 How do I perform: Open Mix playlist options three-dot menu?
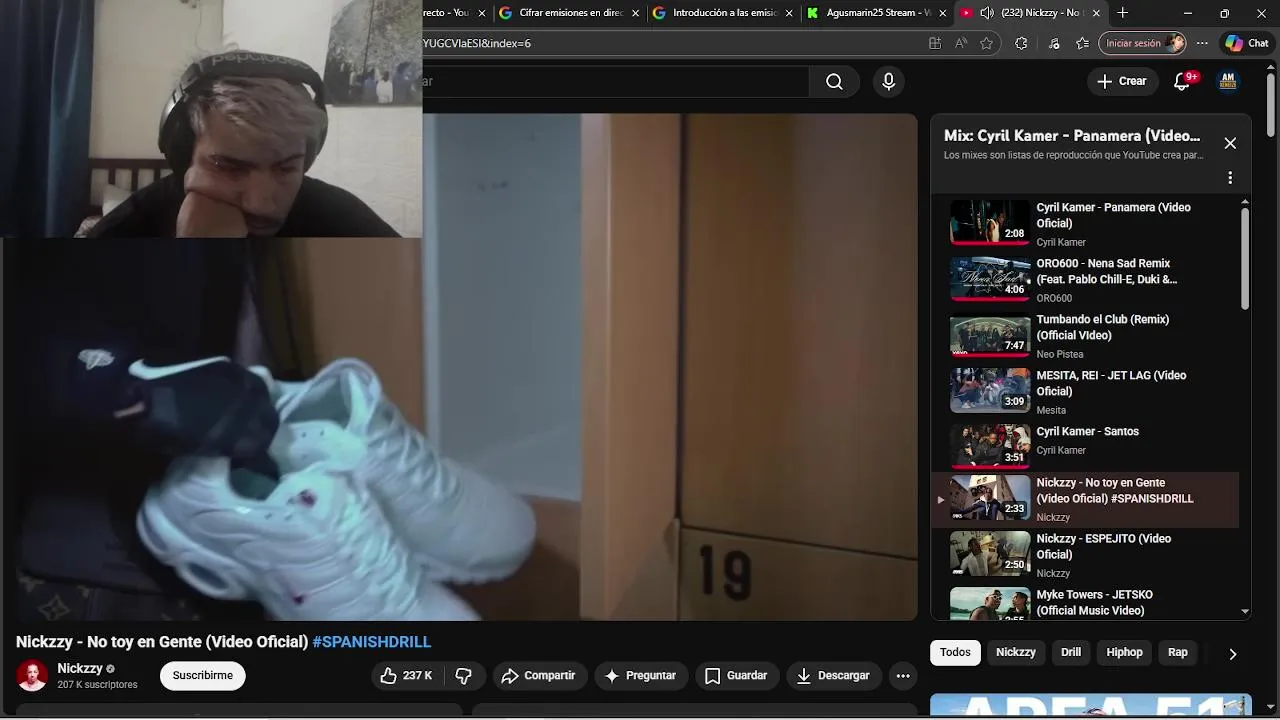1230,178
